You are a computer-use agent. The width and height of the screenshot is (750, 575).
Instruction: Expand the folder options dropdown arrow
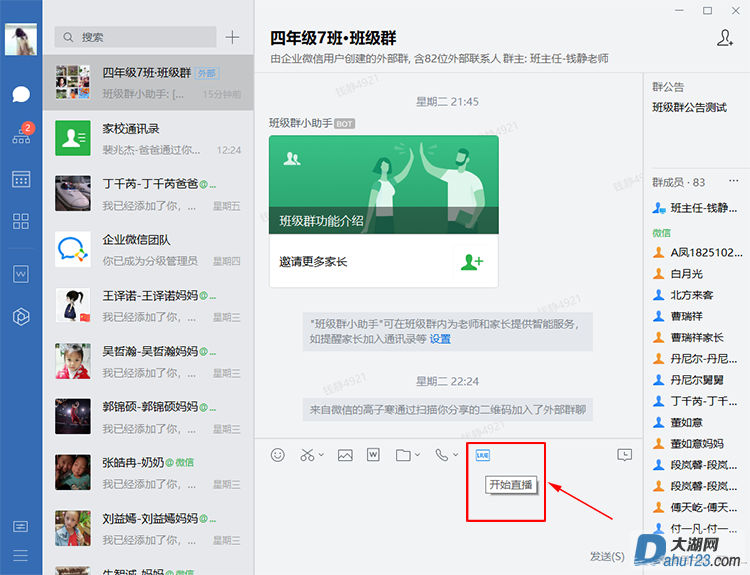pyautogui.click(x=418, y=455)
